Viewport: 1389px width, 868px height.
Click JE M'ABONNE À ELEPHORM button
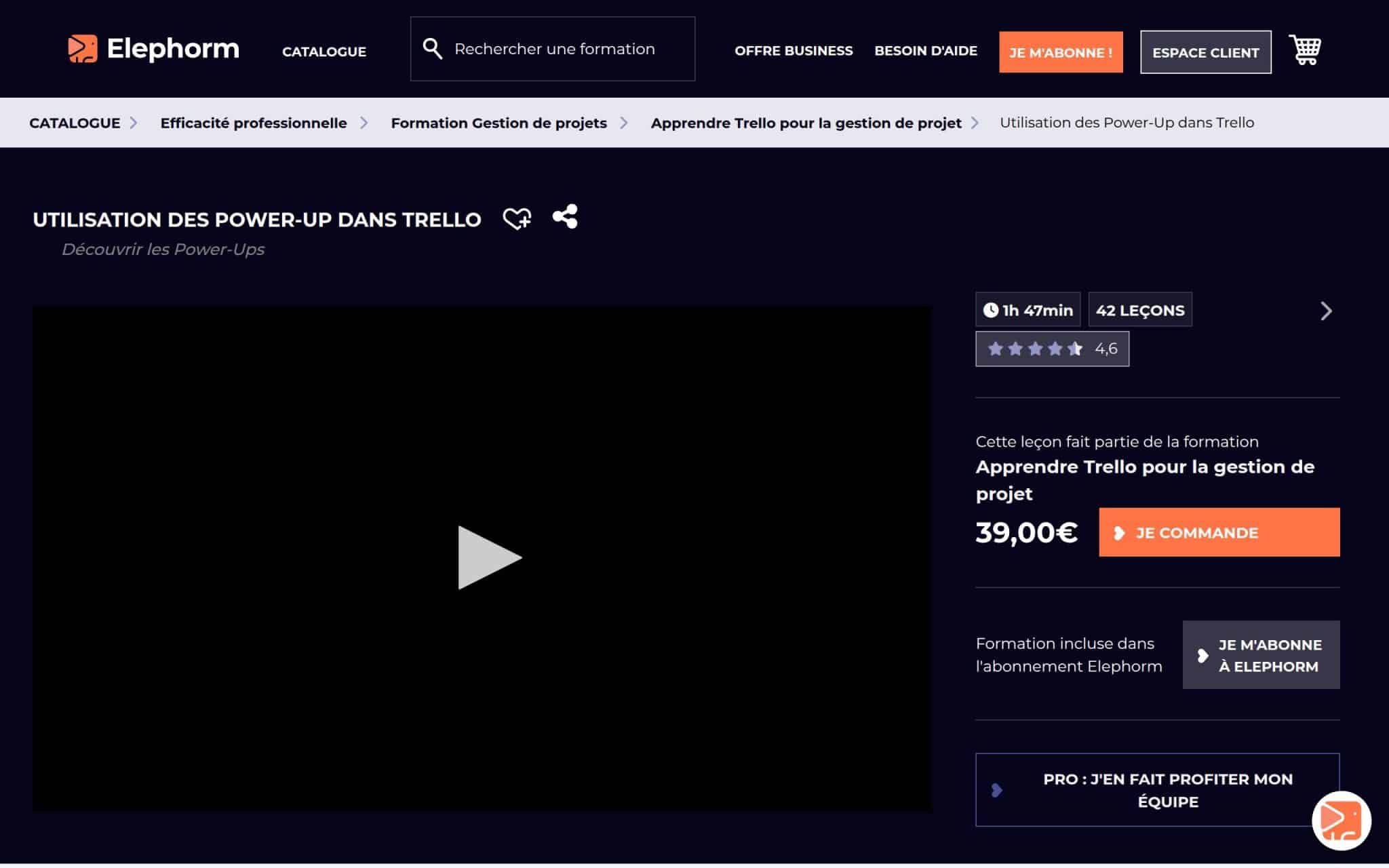coord(1261,655)
